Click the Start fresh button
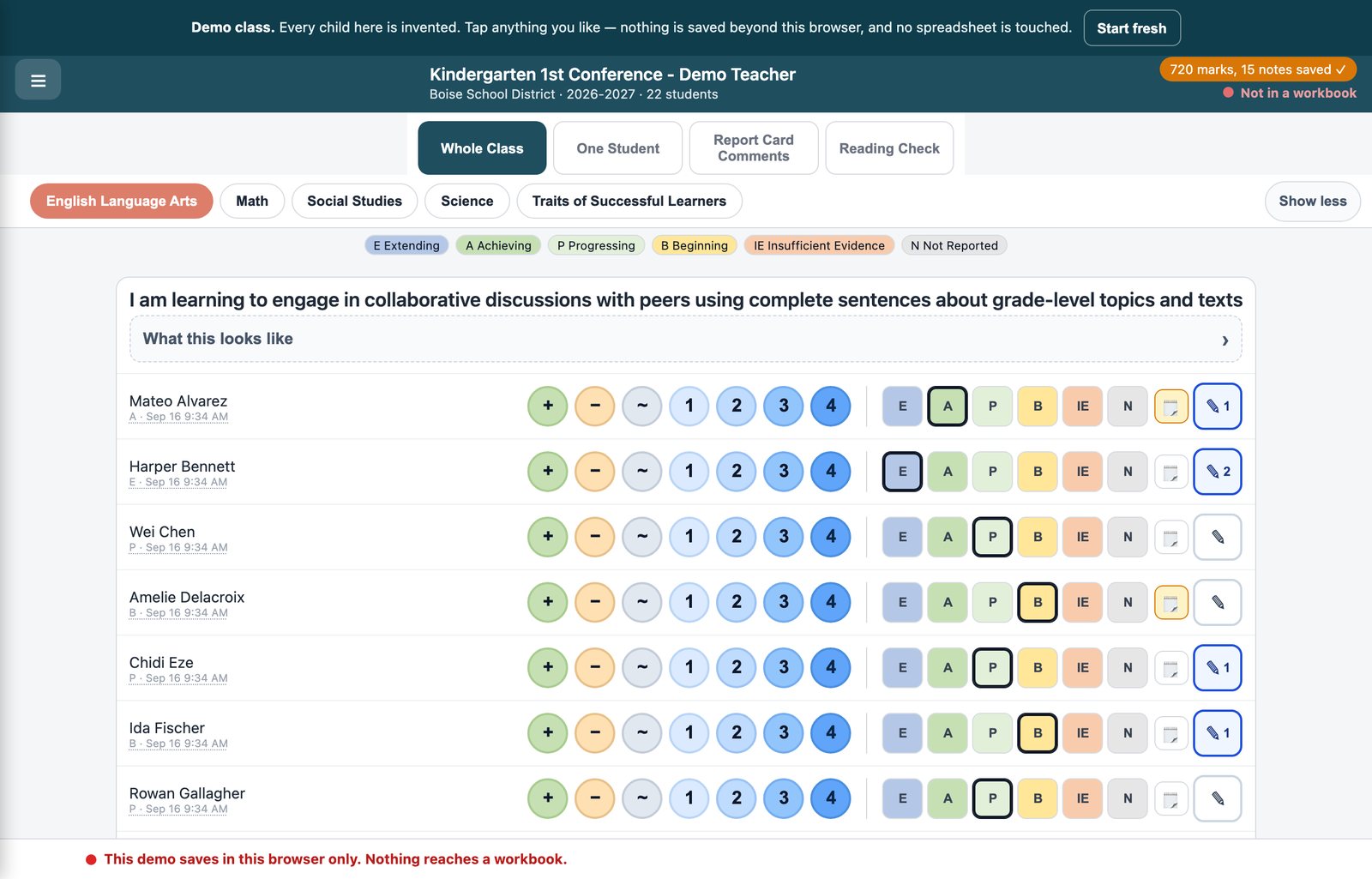The image size is (1372, 879). [1132, 28]
